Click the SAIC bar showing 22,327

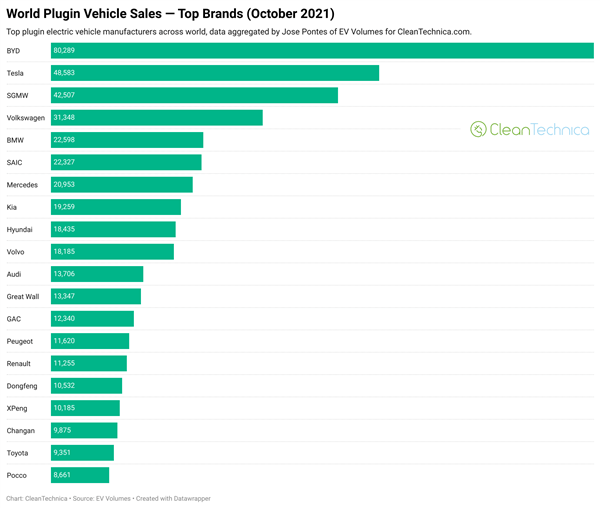(126, 162)
